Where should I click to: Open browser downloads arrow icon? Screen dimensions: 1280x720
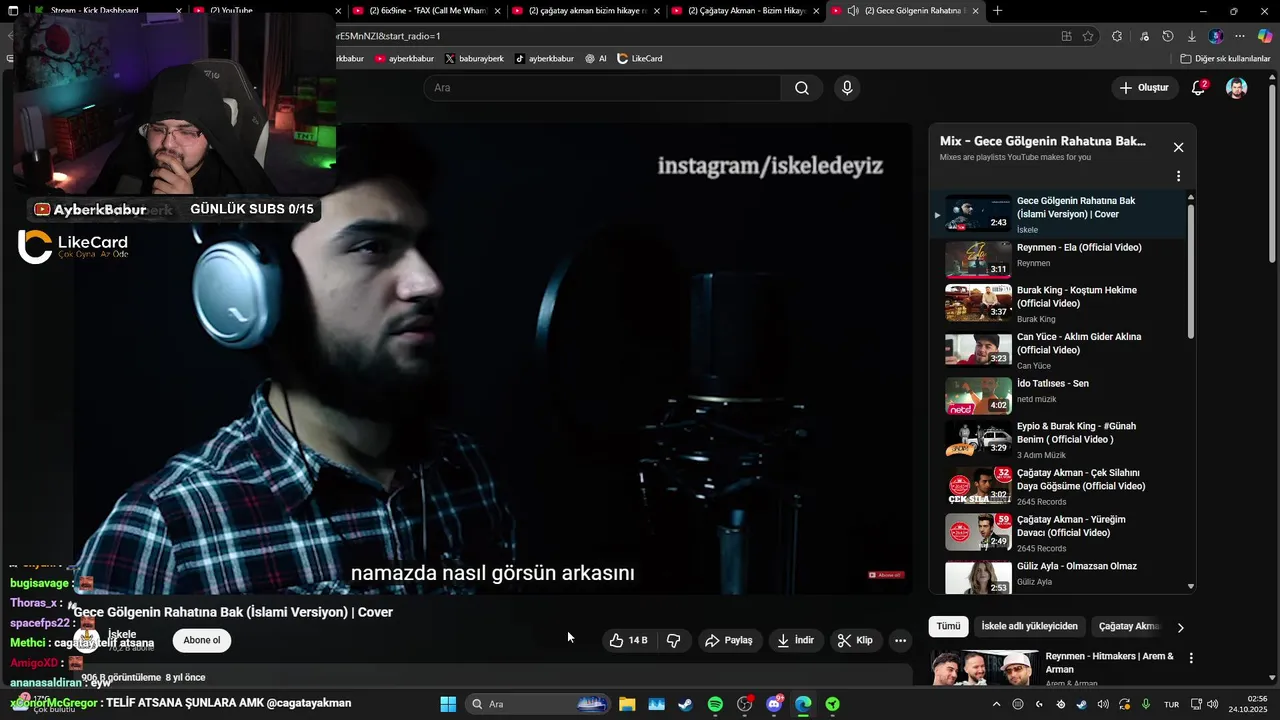click(1192, 36)
